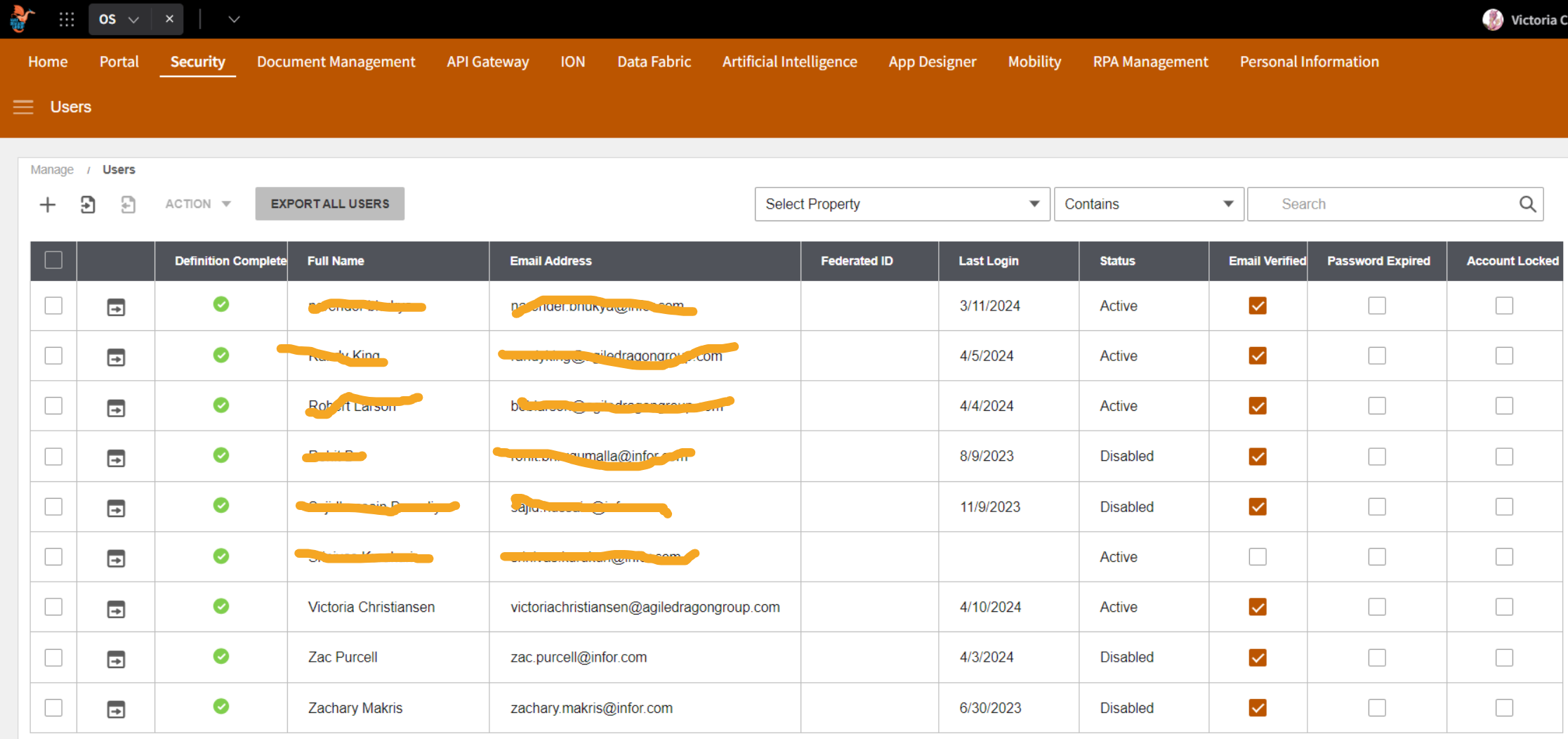Sort by the Last Login column header
1568x739 pixels.
click(989, 261)
